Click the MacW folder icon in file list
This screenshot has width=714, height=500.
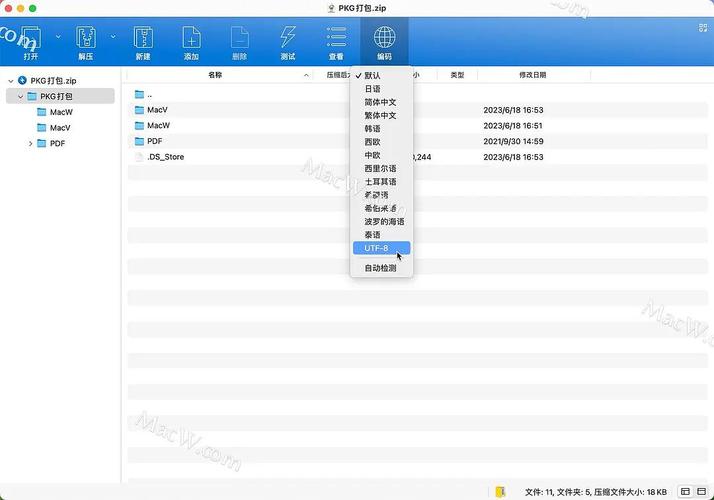[x=139, y=126]
